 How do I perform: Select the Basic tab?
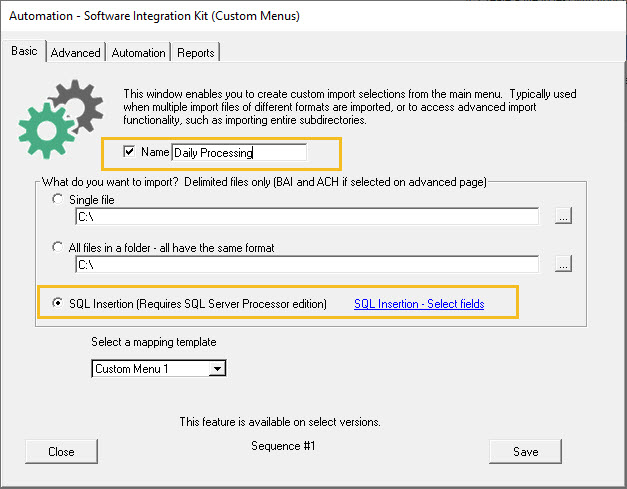click(24, 51)
